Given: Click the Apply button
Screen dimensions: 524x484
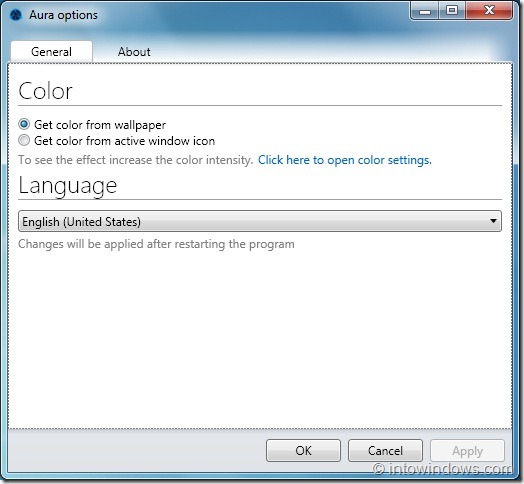Looking at the screenshot, I should (467, 451).
